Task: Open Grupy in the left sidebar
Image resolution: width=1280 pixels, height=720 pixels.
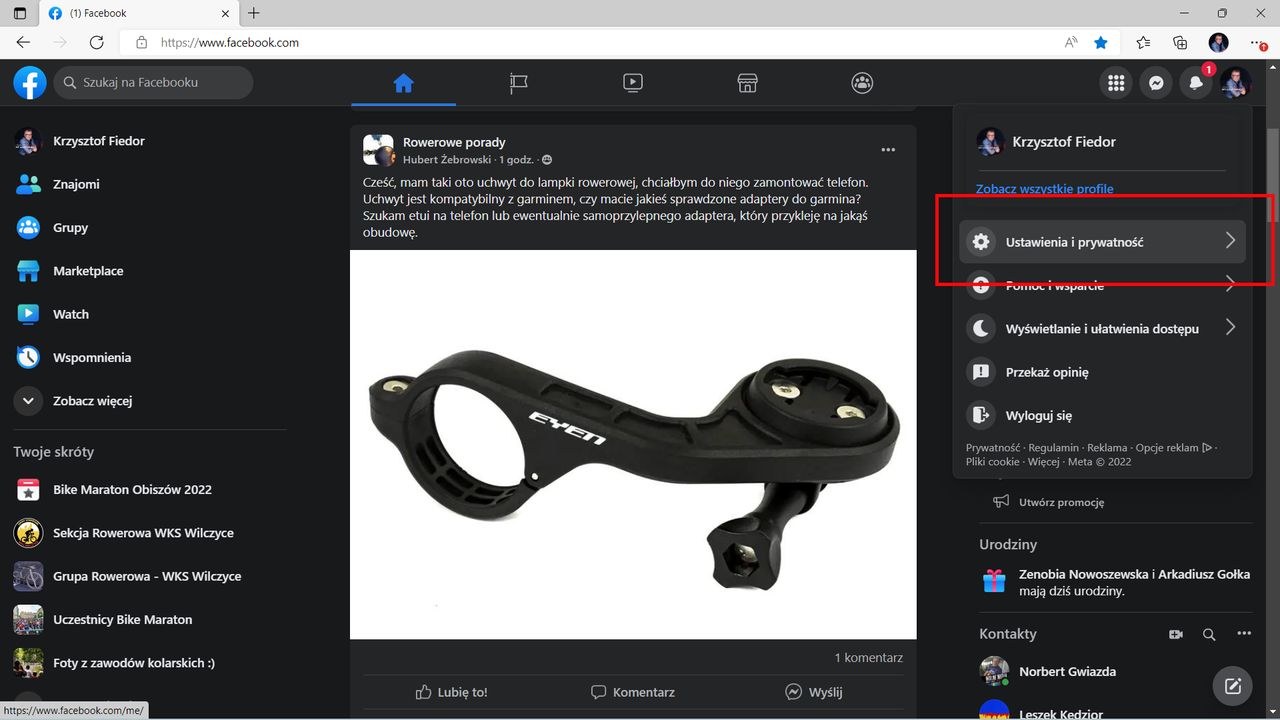Action: 148,227
